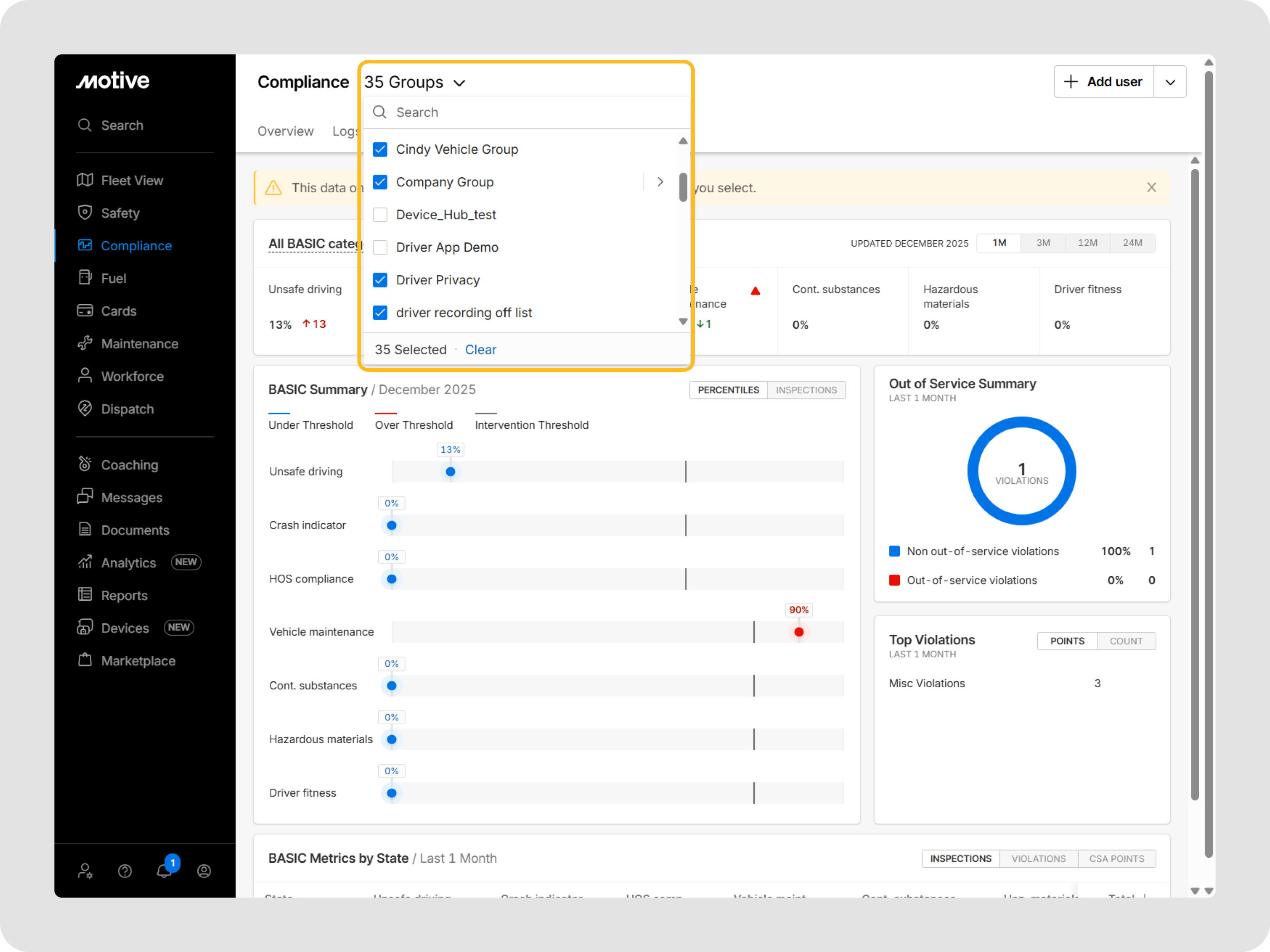
Task: Open the Coaching icon in sidebar
Action: 85,464
